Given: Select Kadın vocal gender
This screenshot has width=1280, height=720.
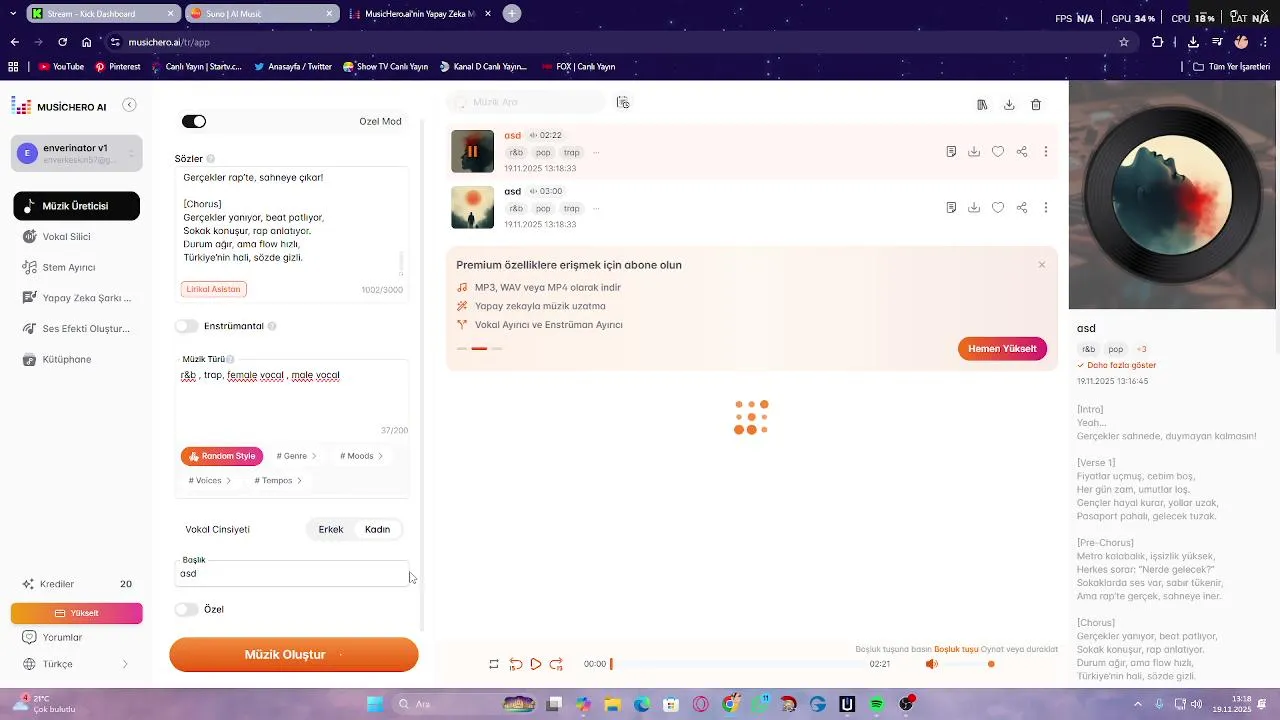Looking at the screenshot, I should (378, 529).
